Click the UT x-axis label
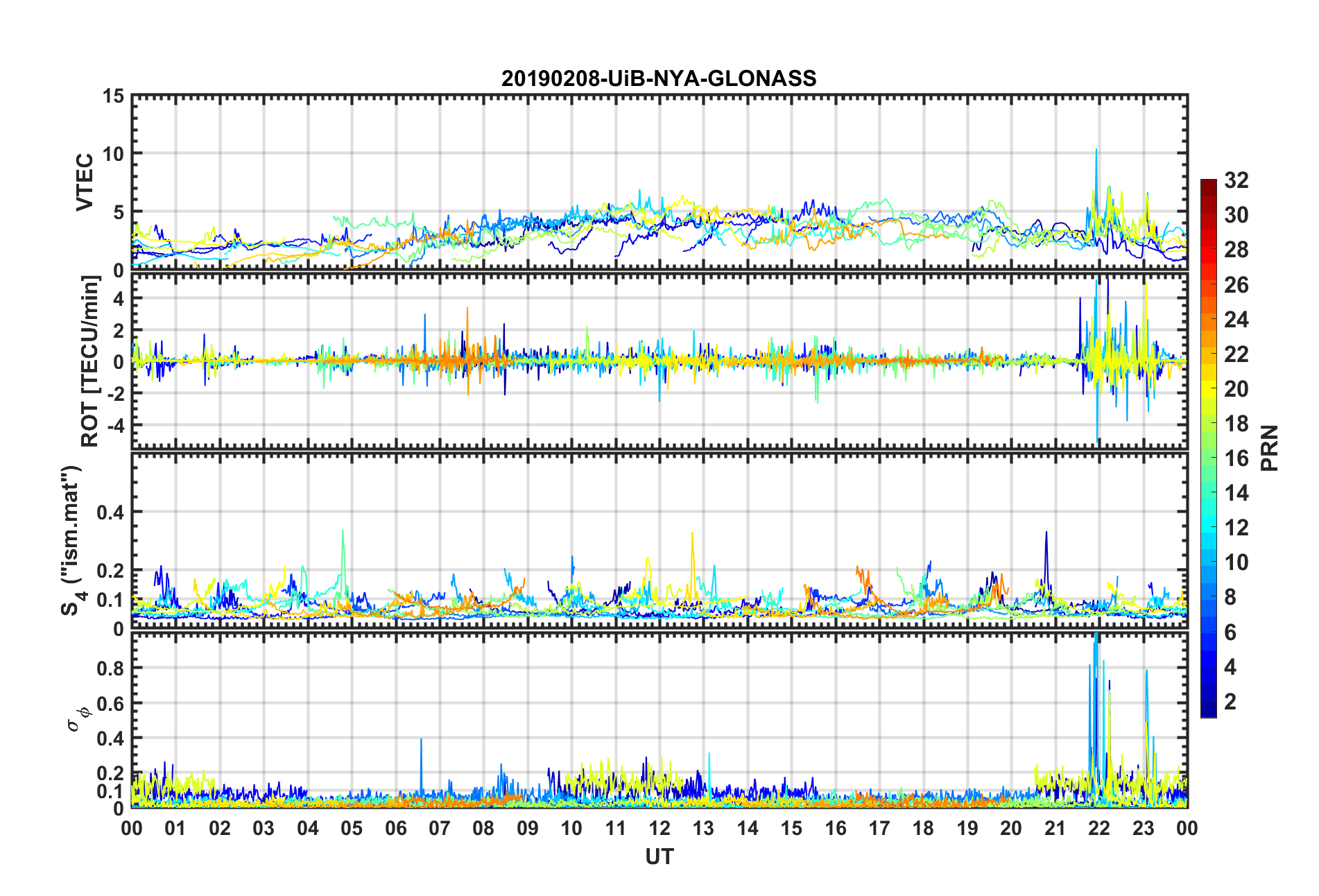1319x896 pixels. (659, 857)
